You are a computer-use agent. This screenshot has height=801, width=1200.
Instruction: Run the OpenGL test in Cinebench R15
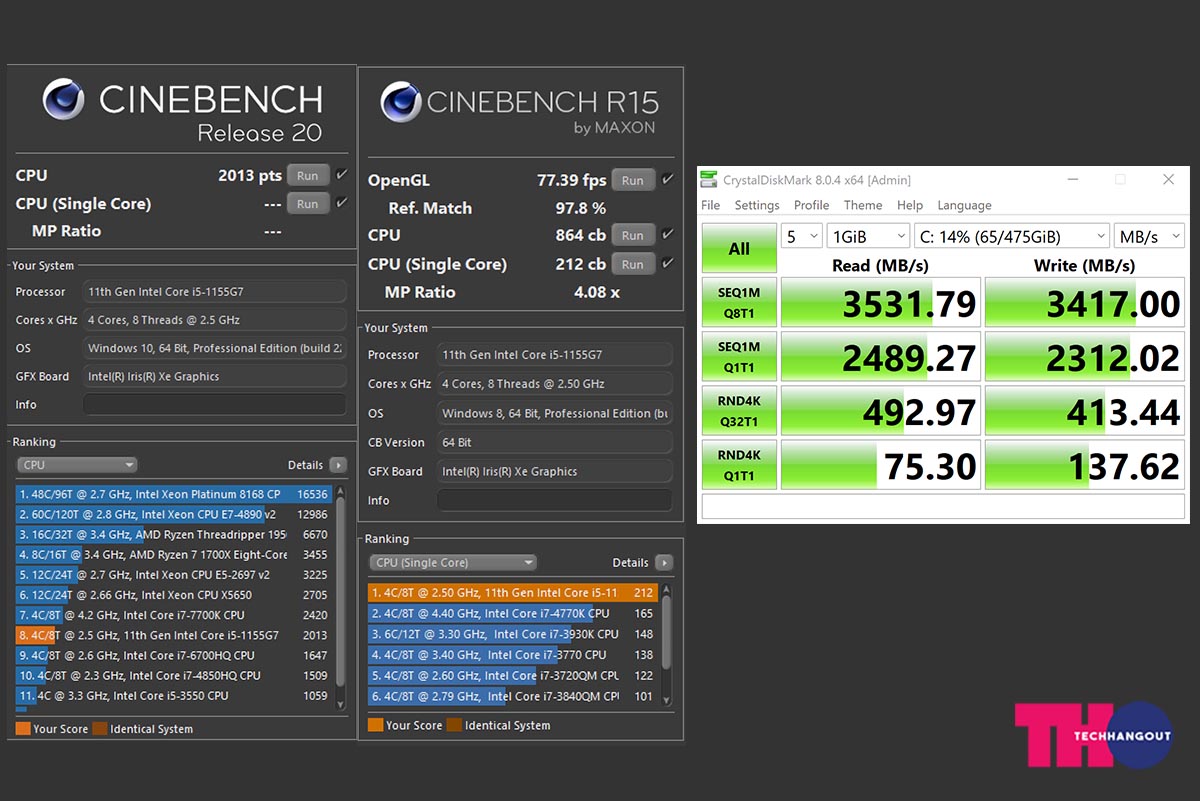coord(633,181)
